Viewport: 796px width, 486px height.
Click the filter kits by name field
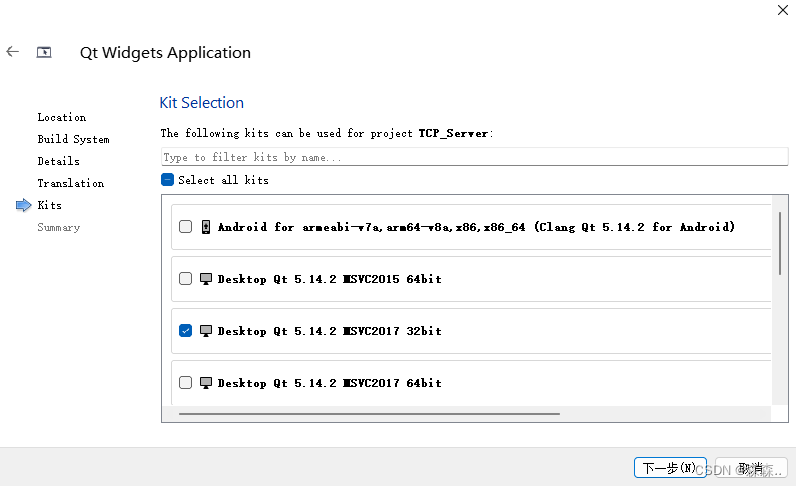(474, 157)
